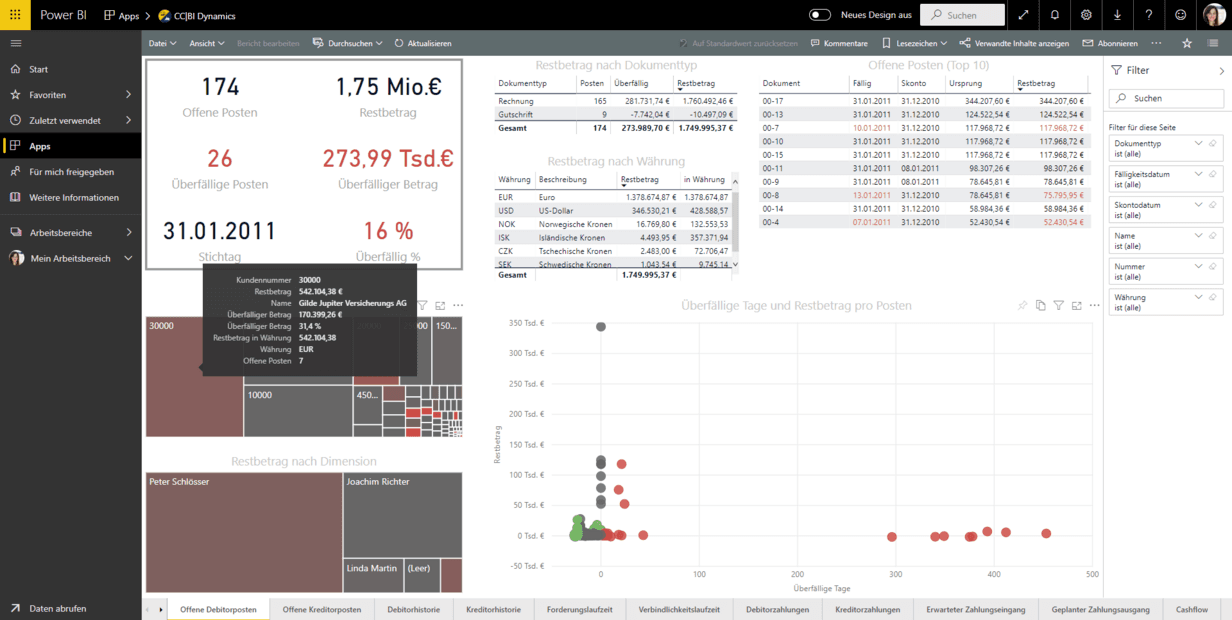Click Abonnieren to subscribe
The image size is (1232, 620).
point(1110,44)
